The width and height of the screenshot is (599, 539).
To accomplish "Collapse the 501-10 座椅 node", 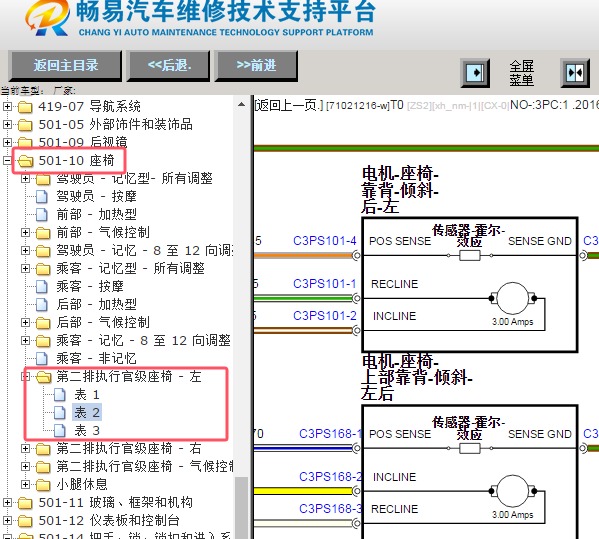I will (x=7, y=160).
